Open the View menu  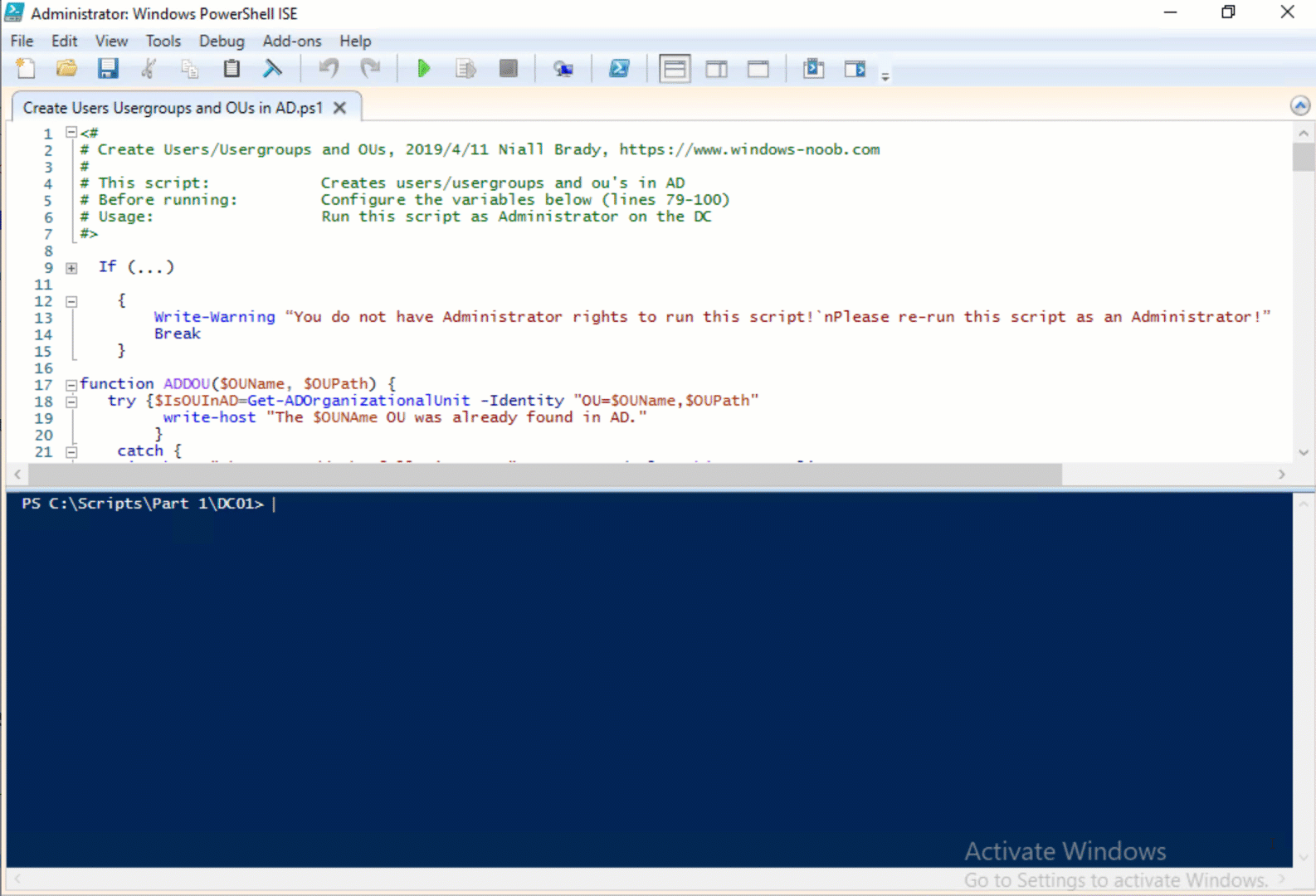(x=111, y=41)
